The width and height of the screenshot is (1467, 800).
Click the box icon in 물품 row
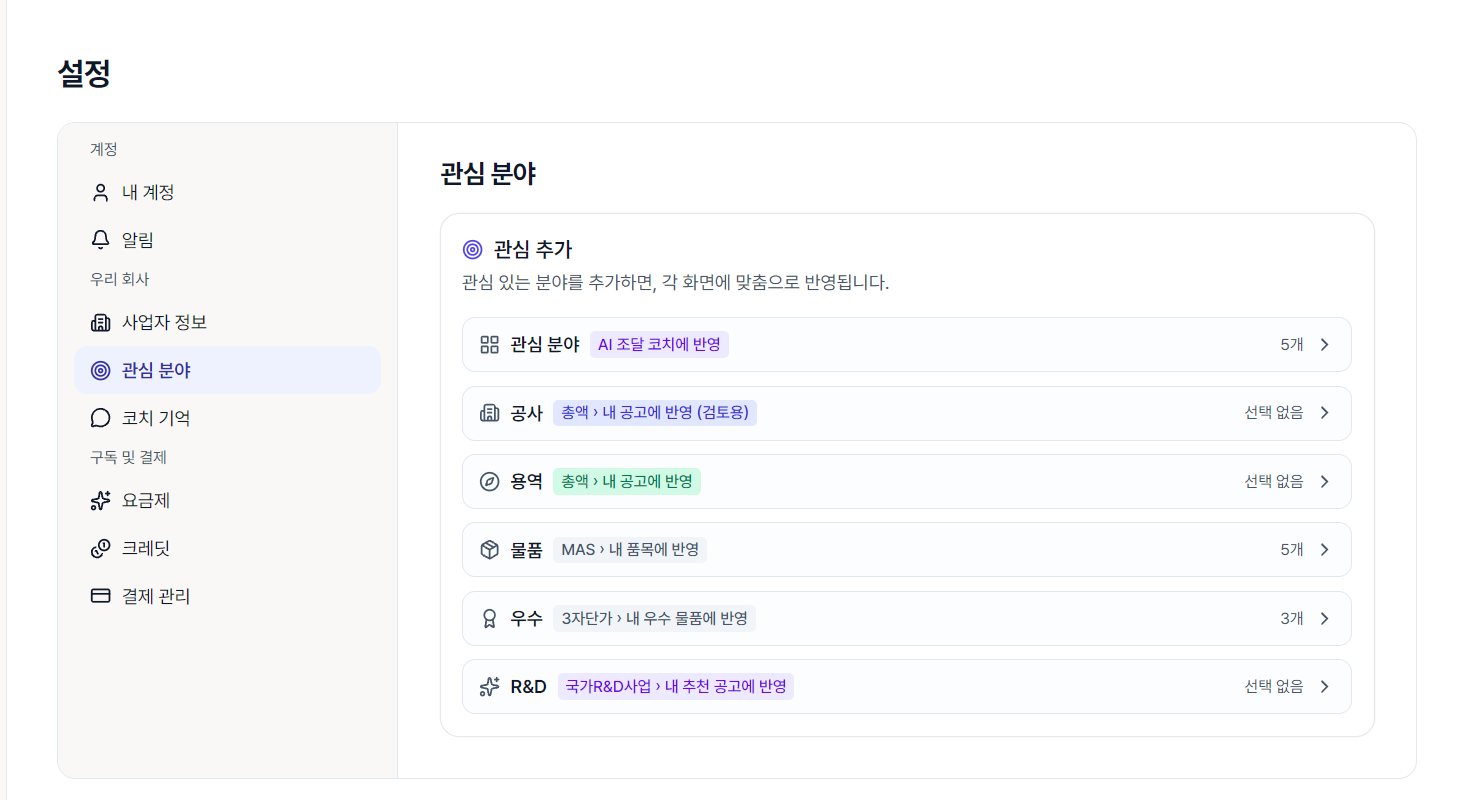[x=489, y=549]
